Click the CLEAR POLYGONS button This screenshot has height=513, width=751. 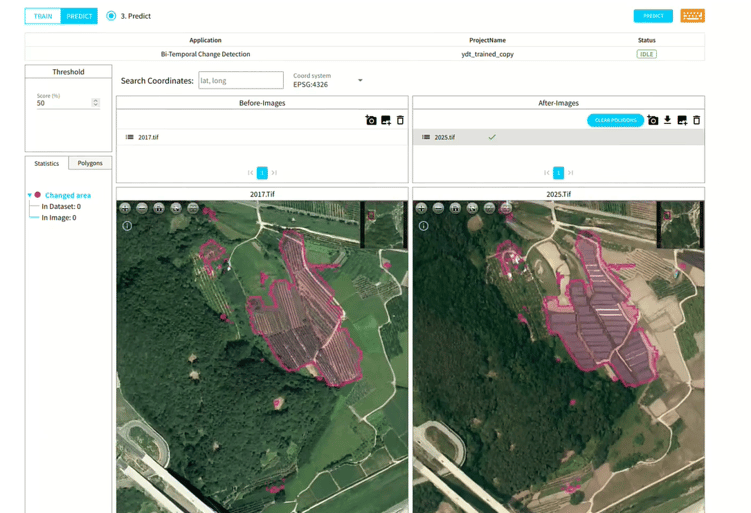click(x=615, y=120)
